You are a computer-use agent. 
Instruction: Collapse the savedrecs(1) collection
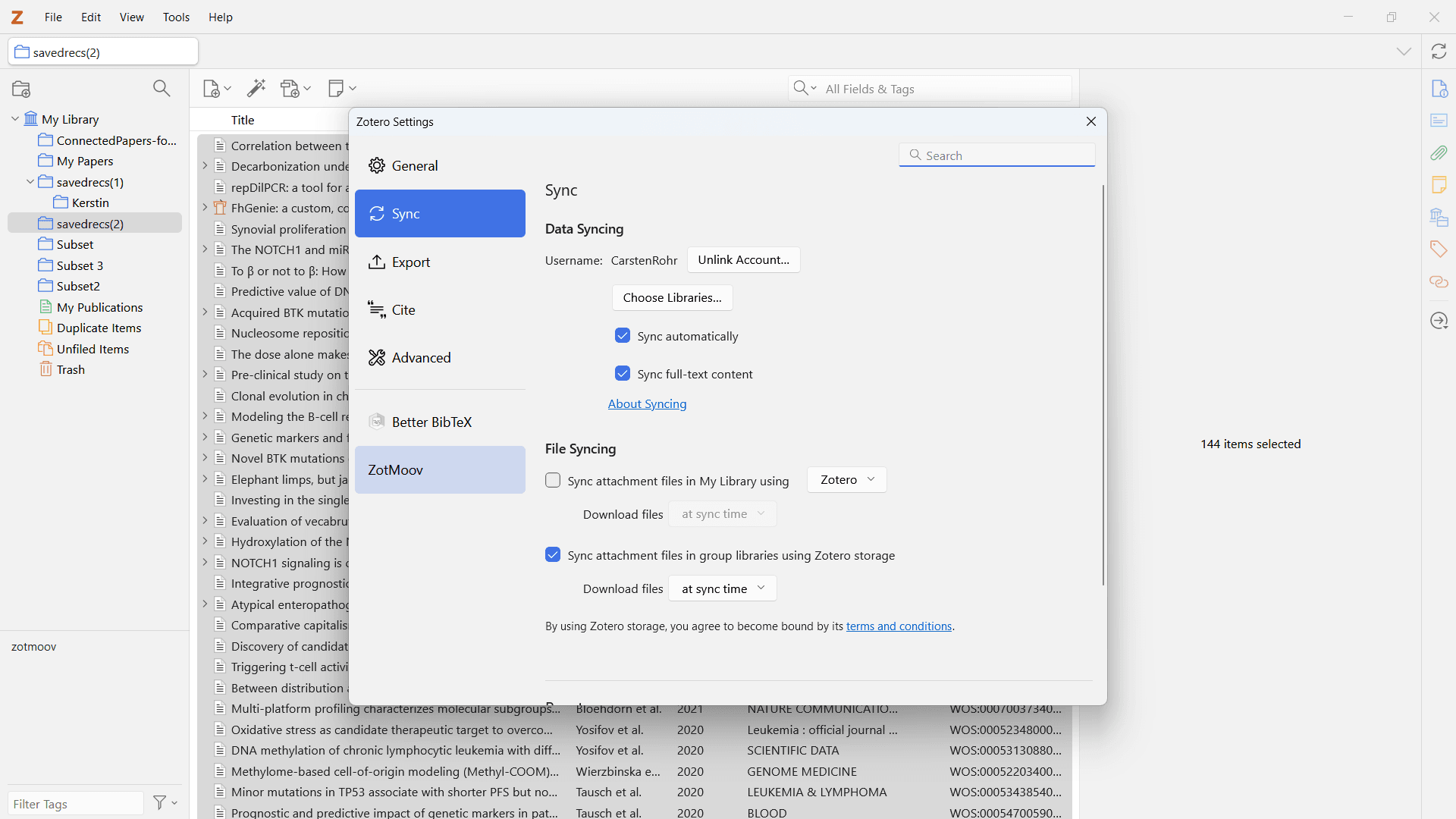point(30,182)
